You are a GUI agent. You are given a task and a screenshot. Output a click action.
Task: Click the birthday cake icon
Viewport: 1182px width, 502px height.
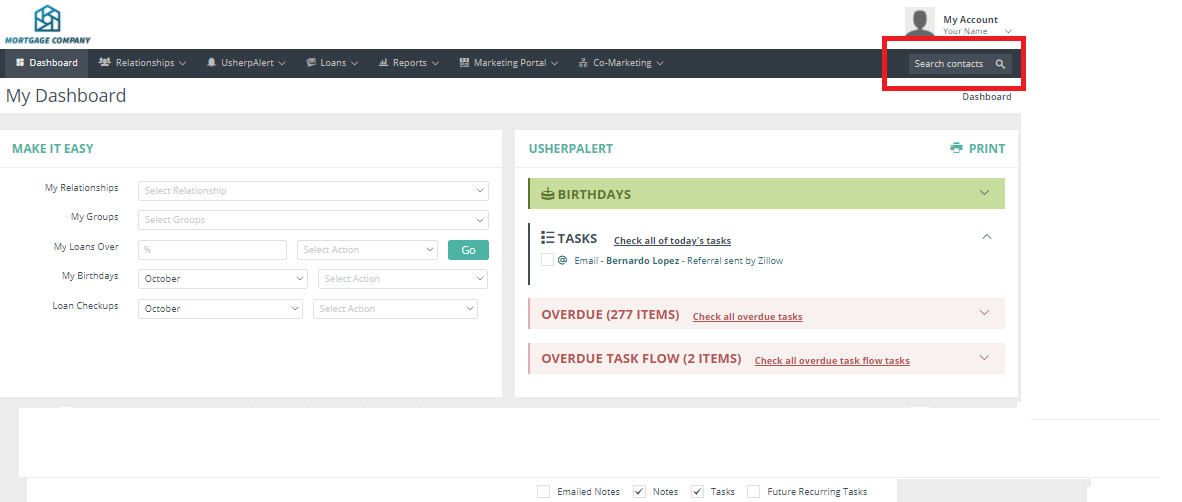pos(547,194)
